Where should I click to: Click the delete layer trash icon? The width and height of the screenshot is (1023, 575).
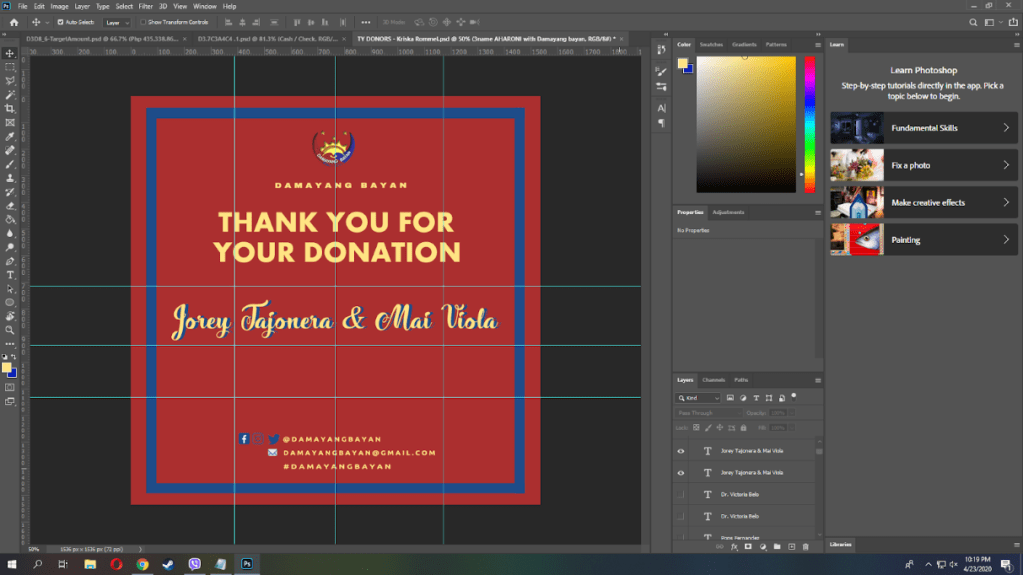[x=805, y=547]
